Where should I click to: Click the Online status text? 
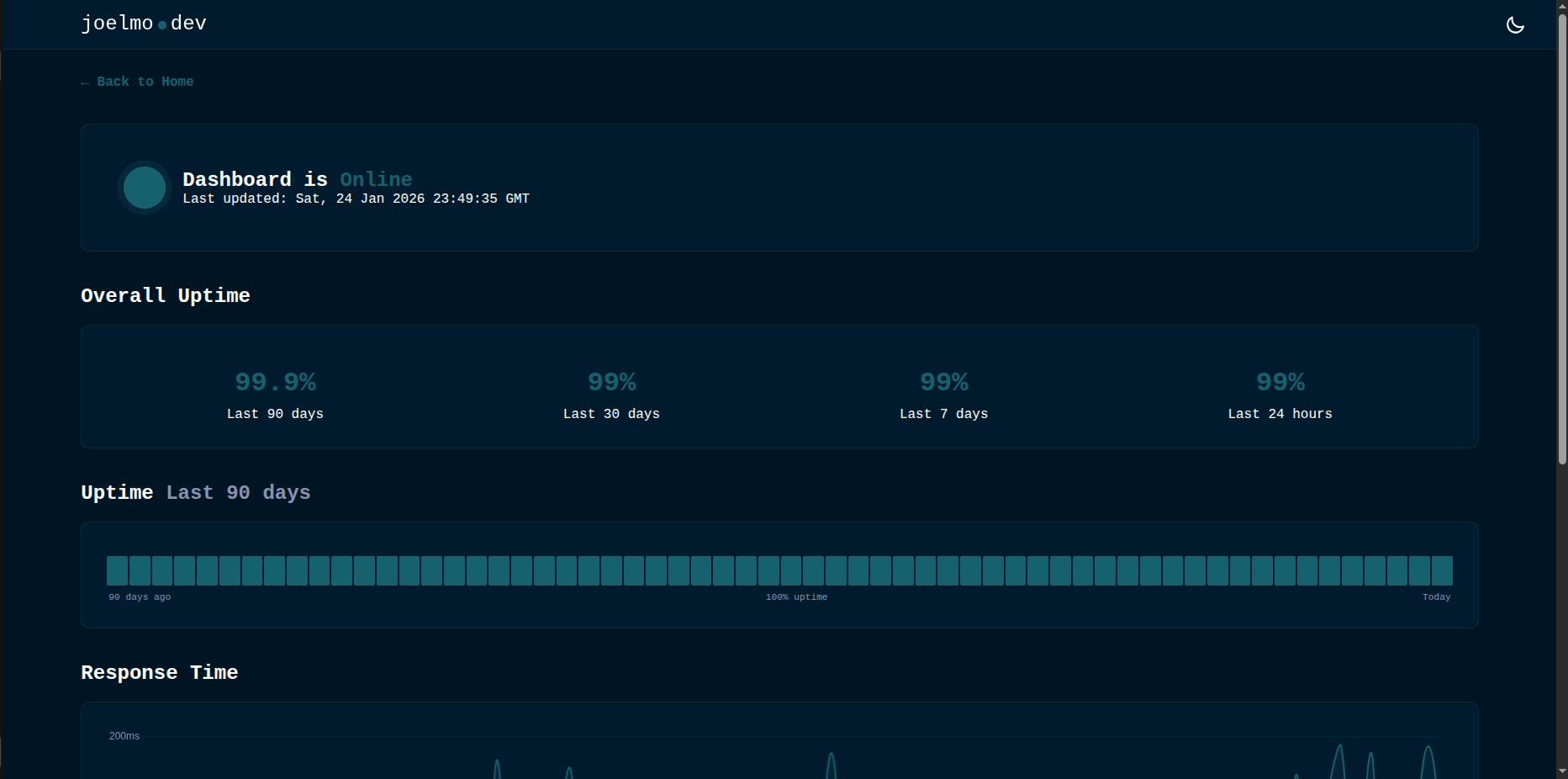click(x=376, y=179)
